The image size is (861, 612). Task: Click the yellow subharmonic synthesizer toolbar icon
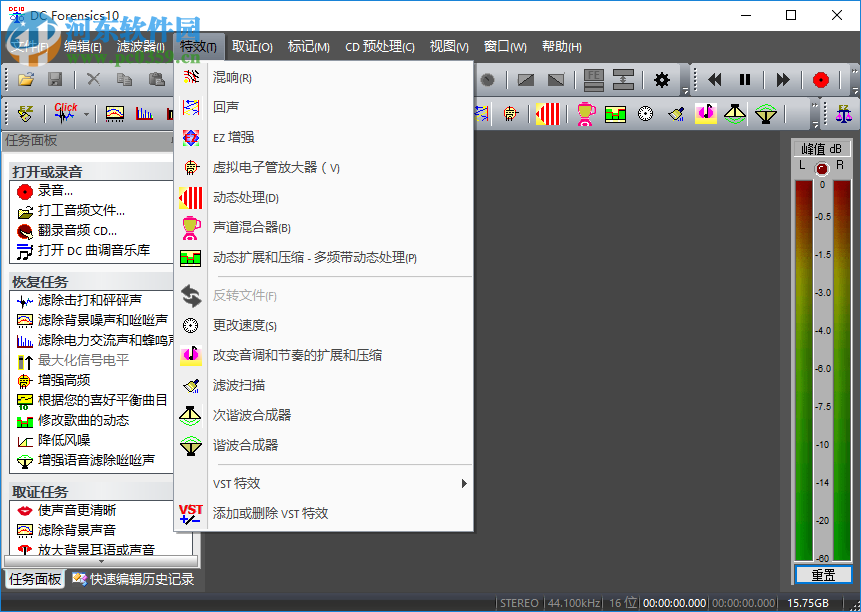733,113
